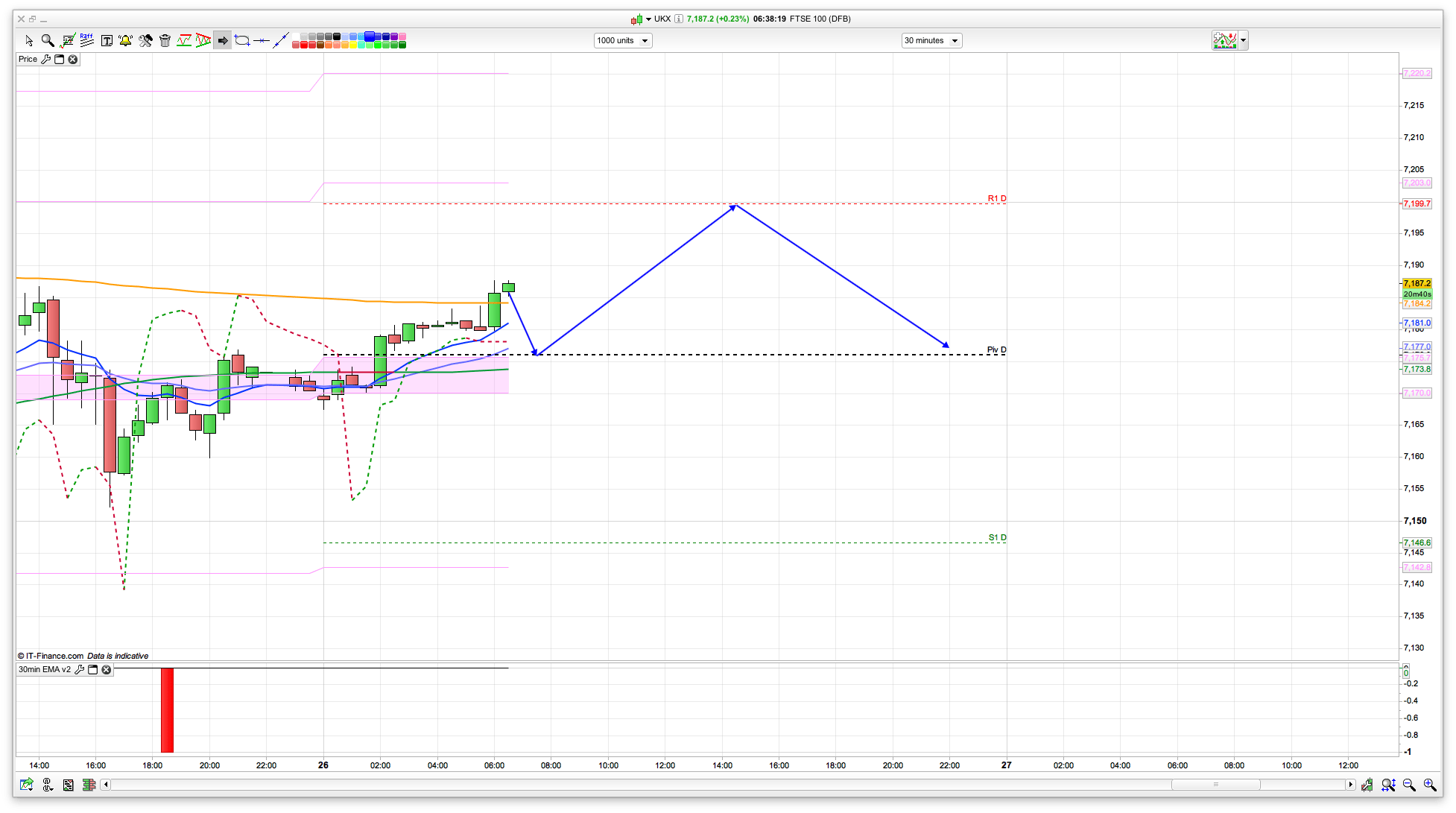Image resolution: width=1456 pixels, height=813 pixels.
Task: Select the text annotation tool
Action: [x=107, y=41]
